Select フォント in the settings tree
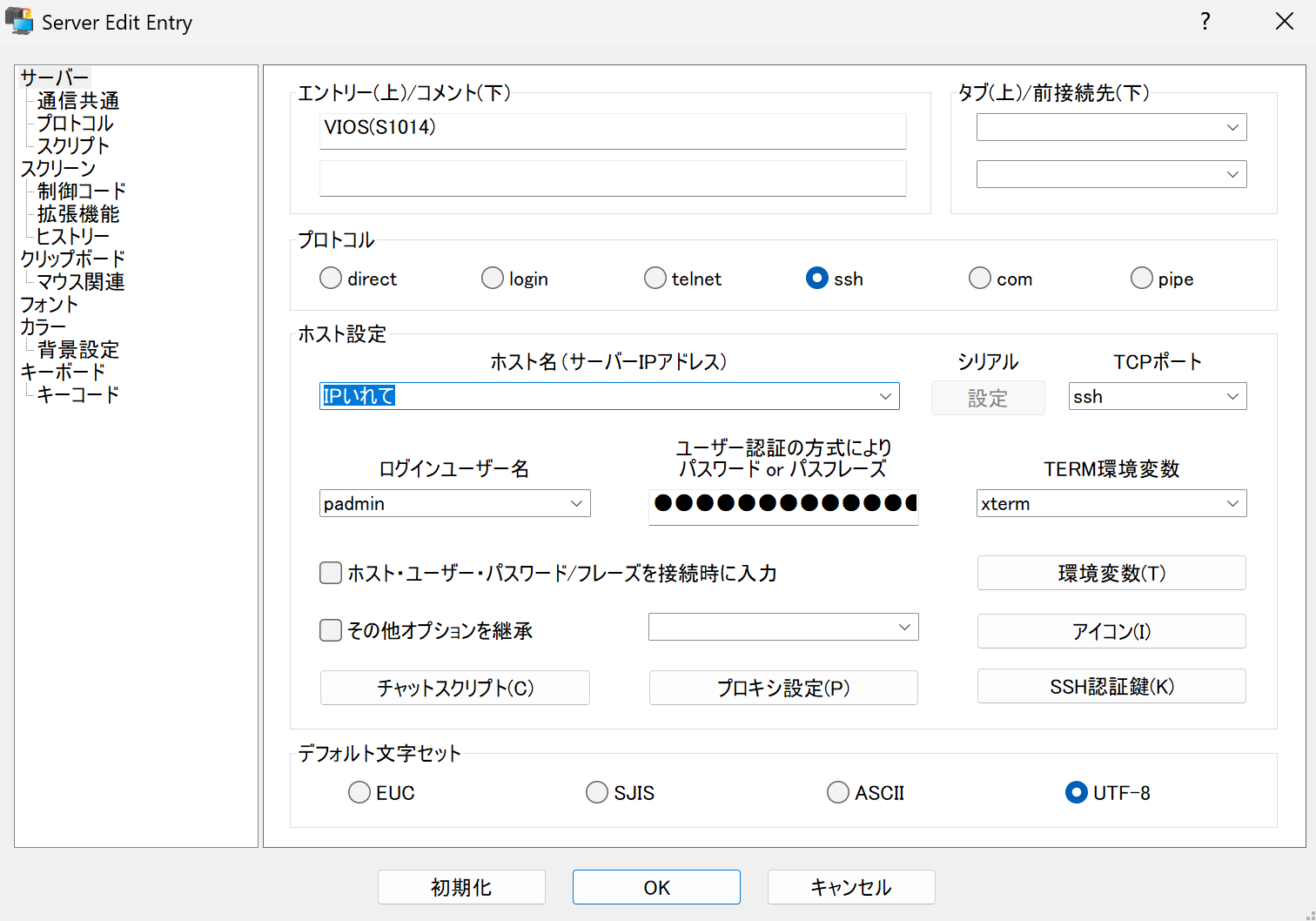Screen dimensions: 1316x921 click(49, 304)
